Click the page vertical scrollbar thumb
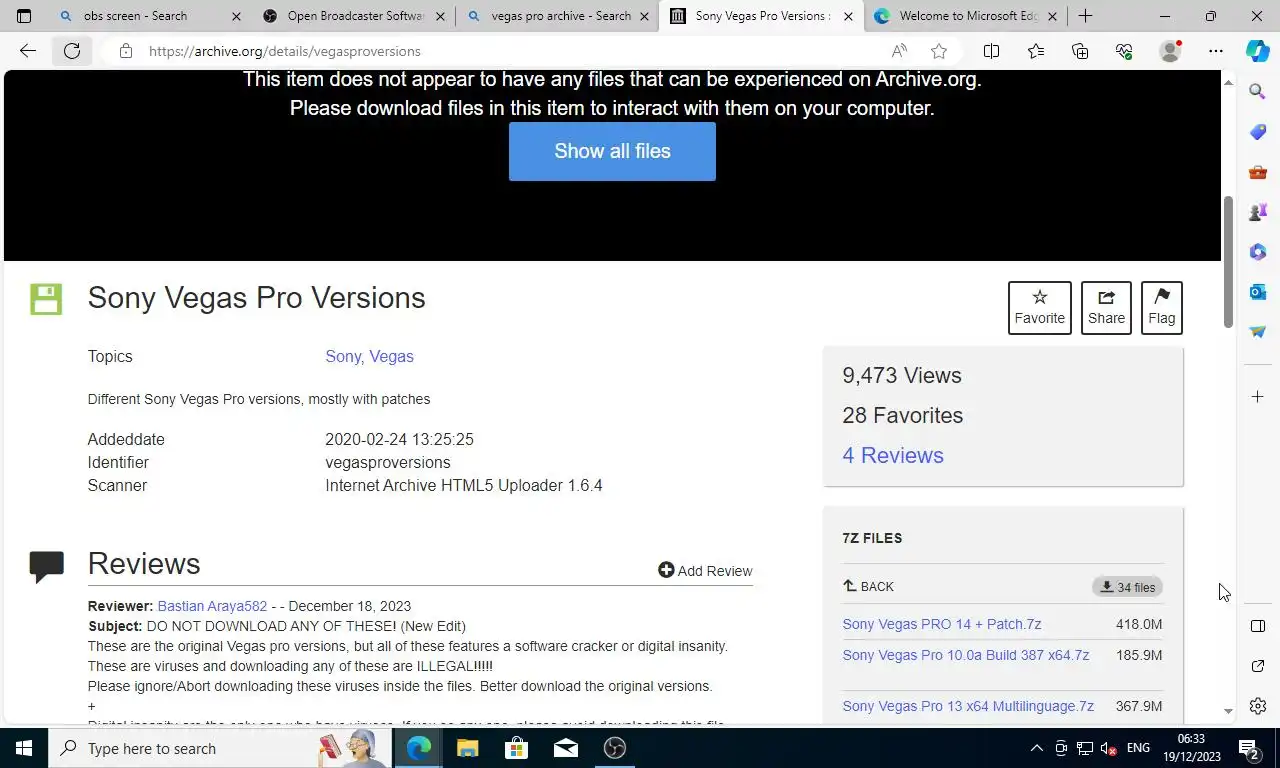The width and height of the screenshot is (1280, 768). [1229, 262]
